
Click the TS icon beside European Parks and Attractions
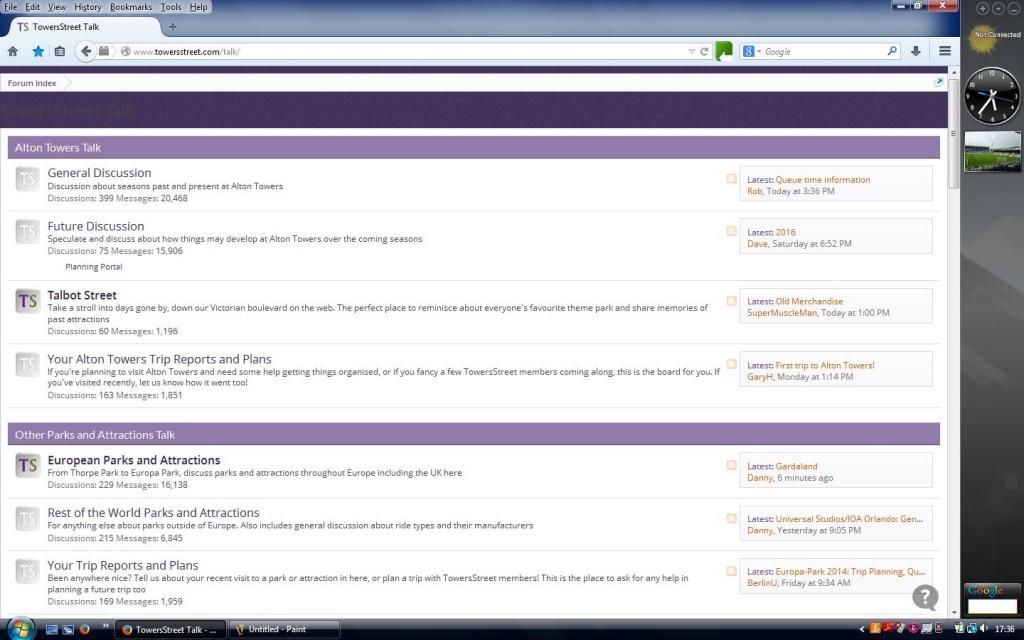point(27,465)
